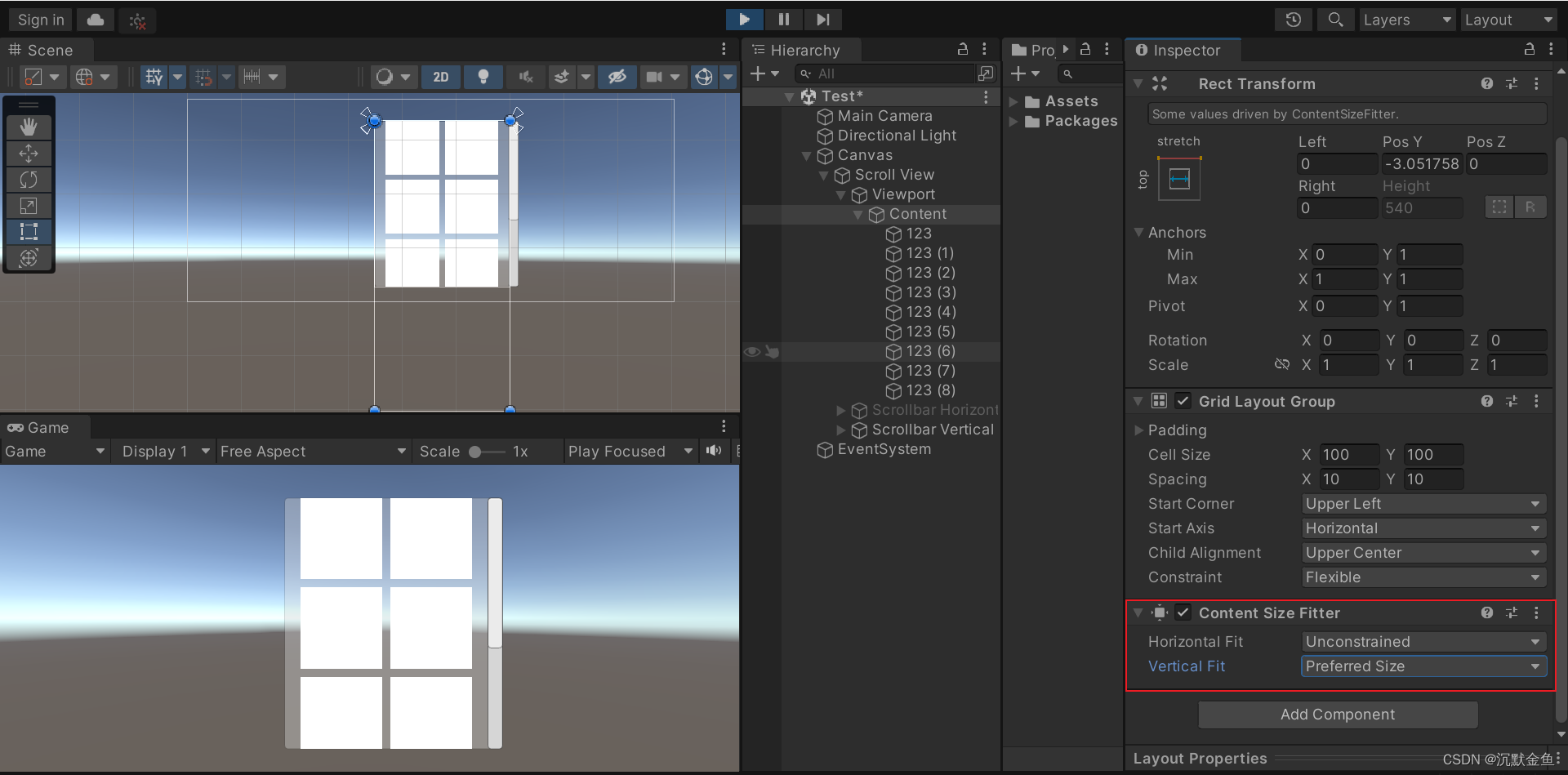
Task: Toggle 2D view mode in Scene
Action: click(x=441, y=77)
